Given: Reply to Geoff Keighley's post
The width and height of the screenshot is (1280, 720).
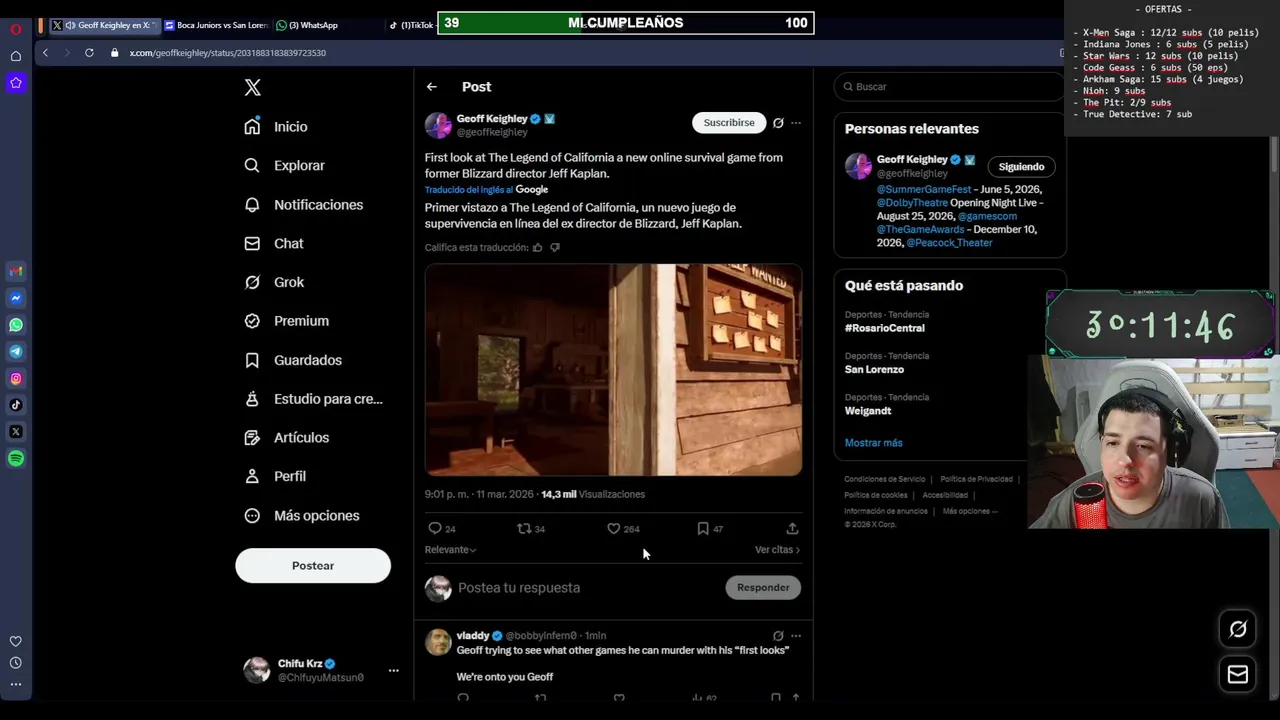Looking at the screenshot, I should (435, 528).
